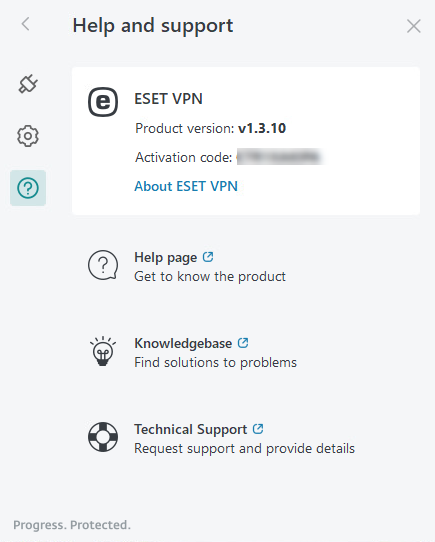Screen dimensions: 435x542
Task: Open the settings gear in sidebar
Action: click(28, 136)
